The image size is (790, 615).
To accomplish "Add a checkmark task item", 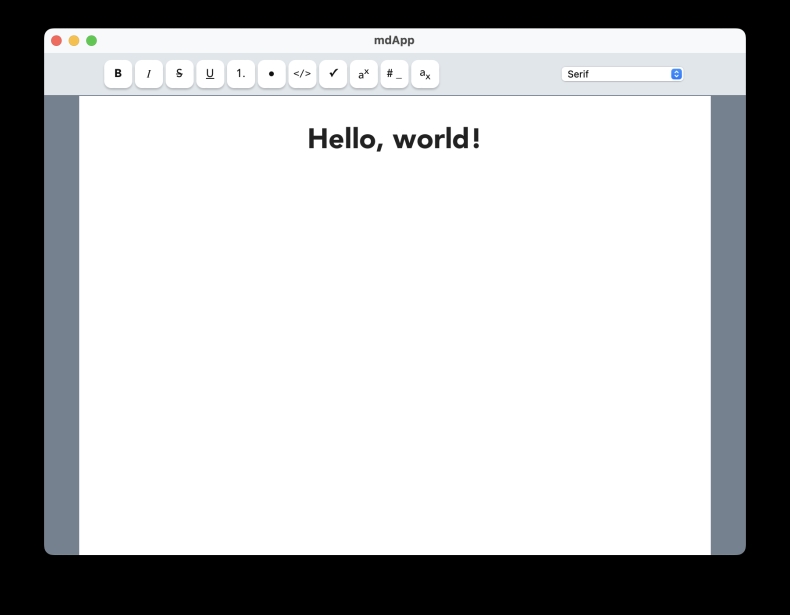I will coord(333,74).
